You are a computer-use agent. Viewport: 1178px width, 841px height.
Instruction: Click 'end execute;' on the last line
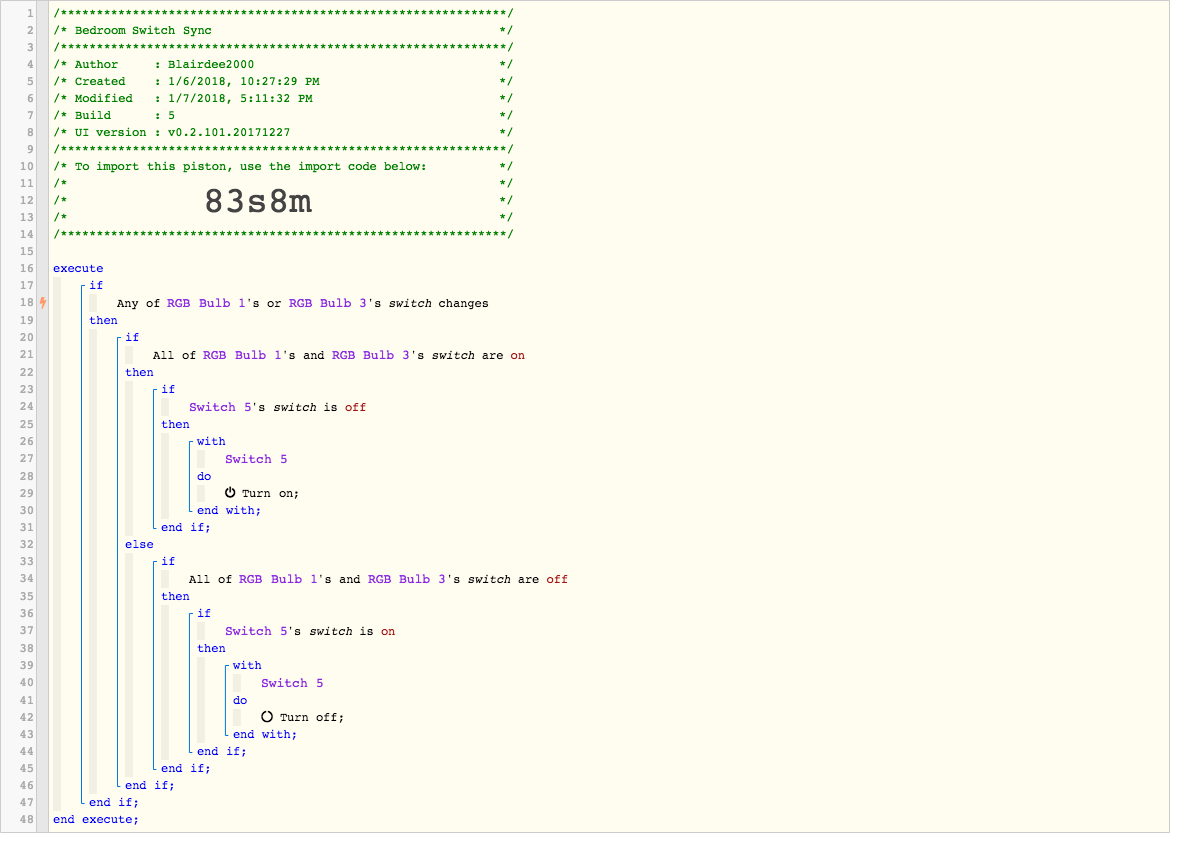96,820
